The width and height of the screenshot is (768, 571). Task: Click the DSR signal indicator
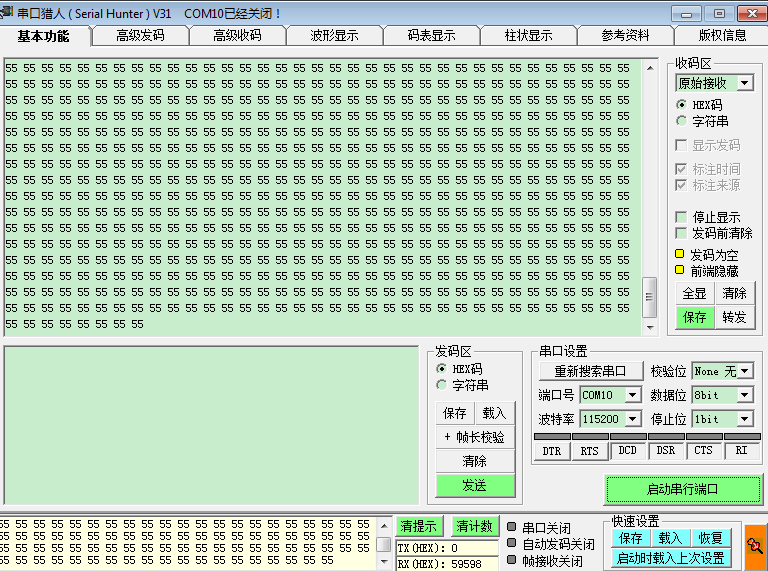(666, 450)
